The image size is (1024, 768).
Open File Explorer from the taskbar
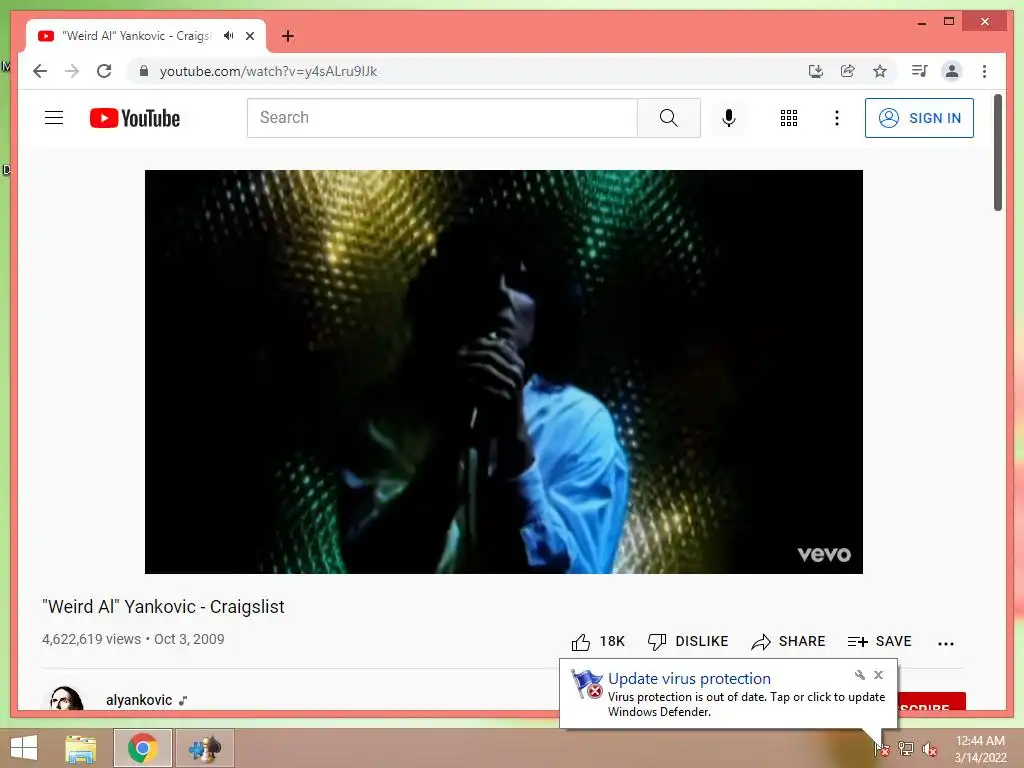point(81,748)
